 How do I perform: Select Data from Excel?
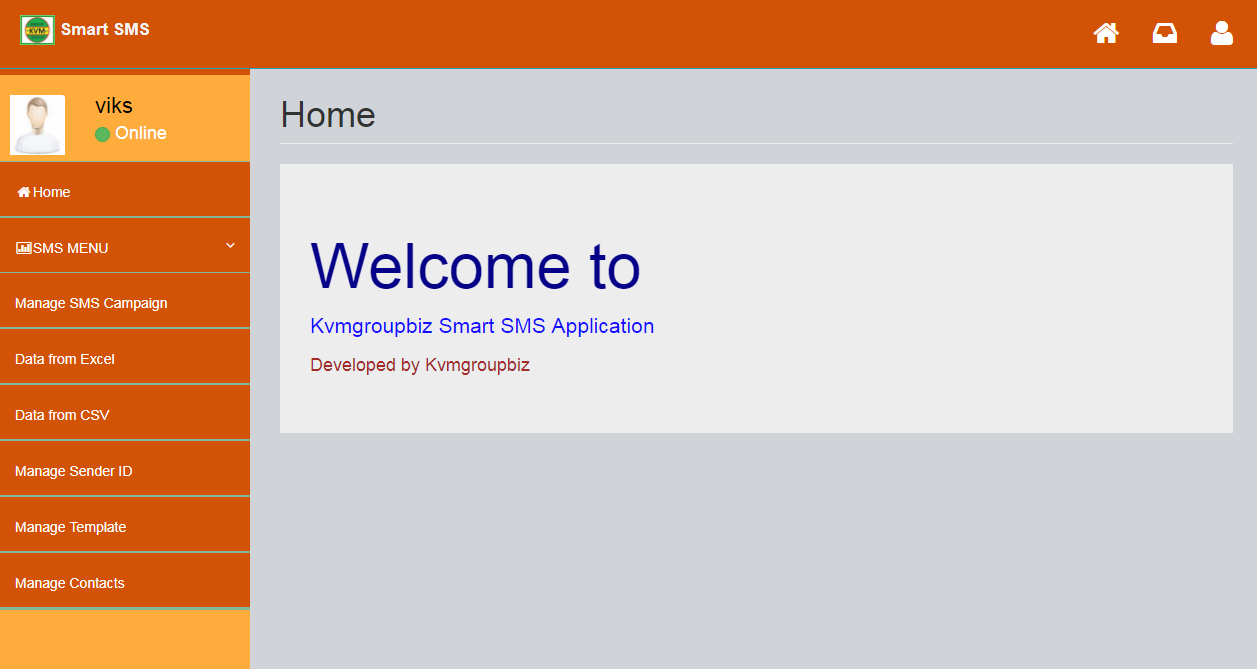(125, 358)
